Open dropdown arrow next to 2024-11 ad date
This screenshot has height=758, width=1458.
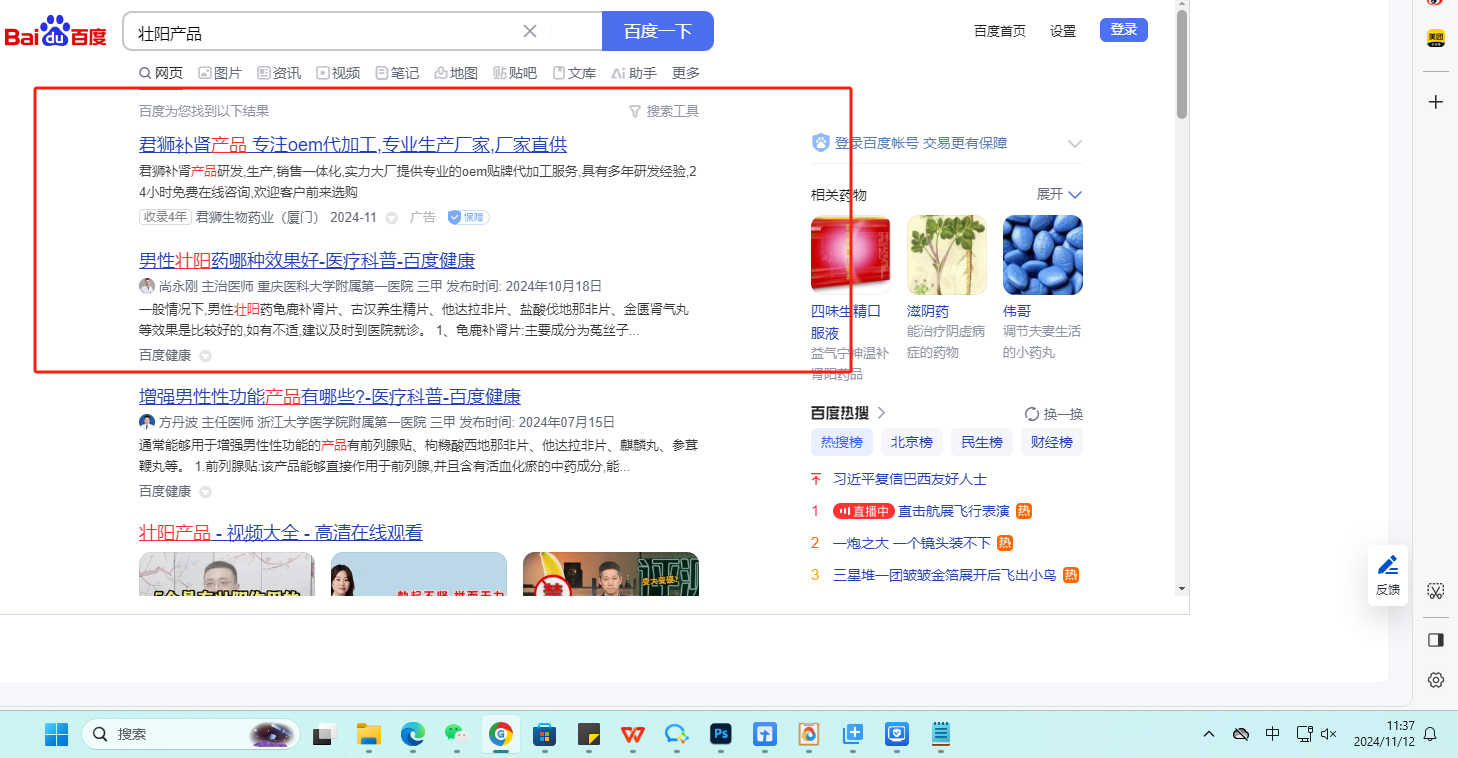[x=392, y=218]
